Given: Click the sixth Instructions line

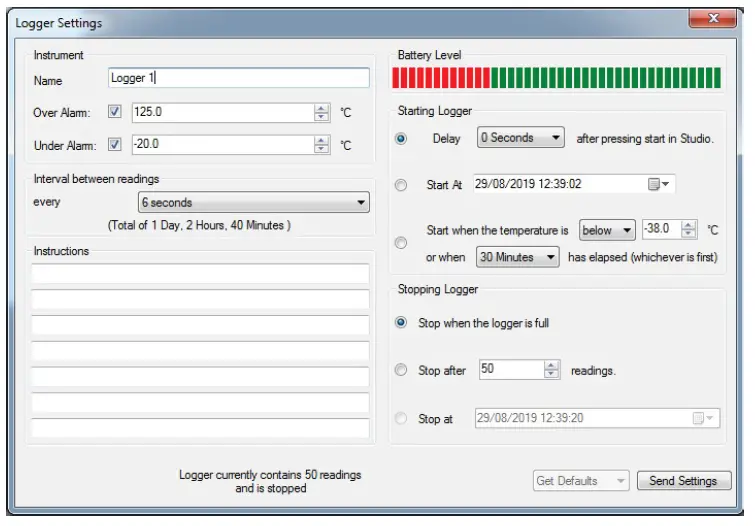Looking at the screenshot, I should [200, 403].
